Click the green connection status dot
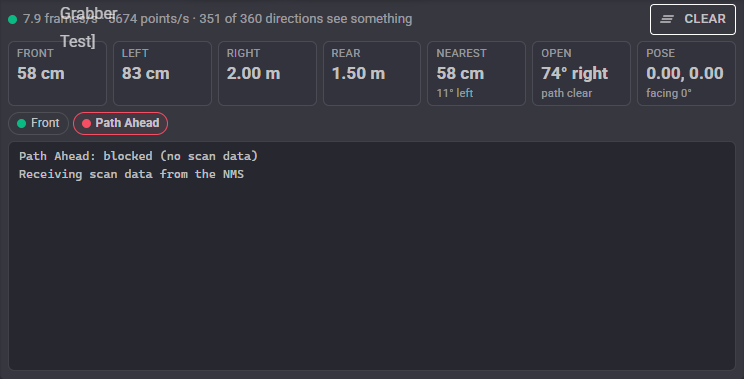Screen dimensions: 744x379 pos(13,19)
